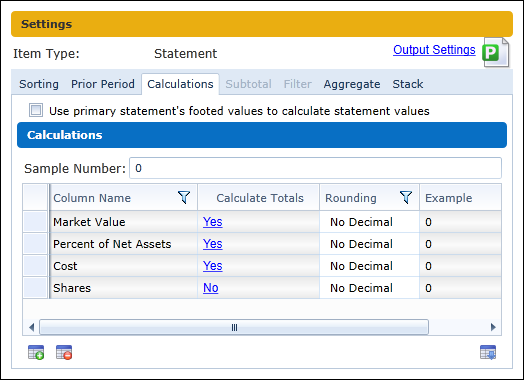This screenshot has width=524, height=380.
Task: Click the Shares column name cell
Action: click(124, 288)
